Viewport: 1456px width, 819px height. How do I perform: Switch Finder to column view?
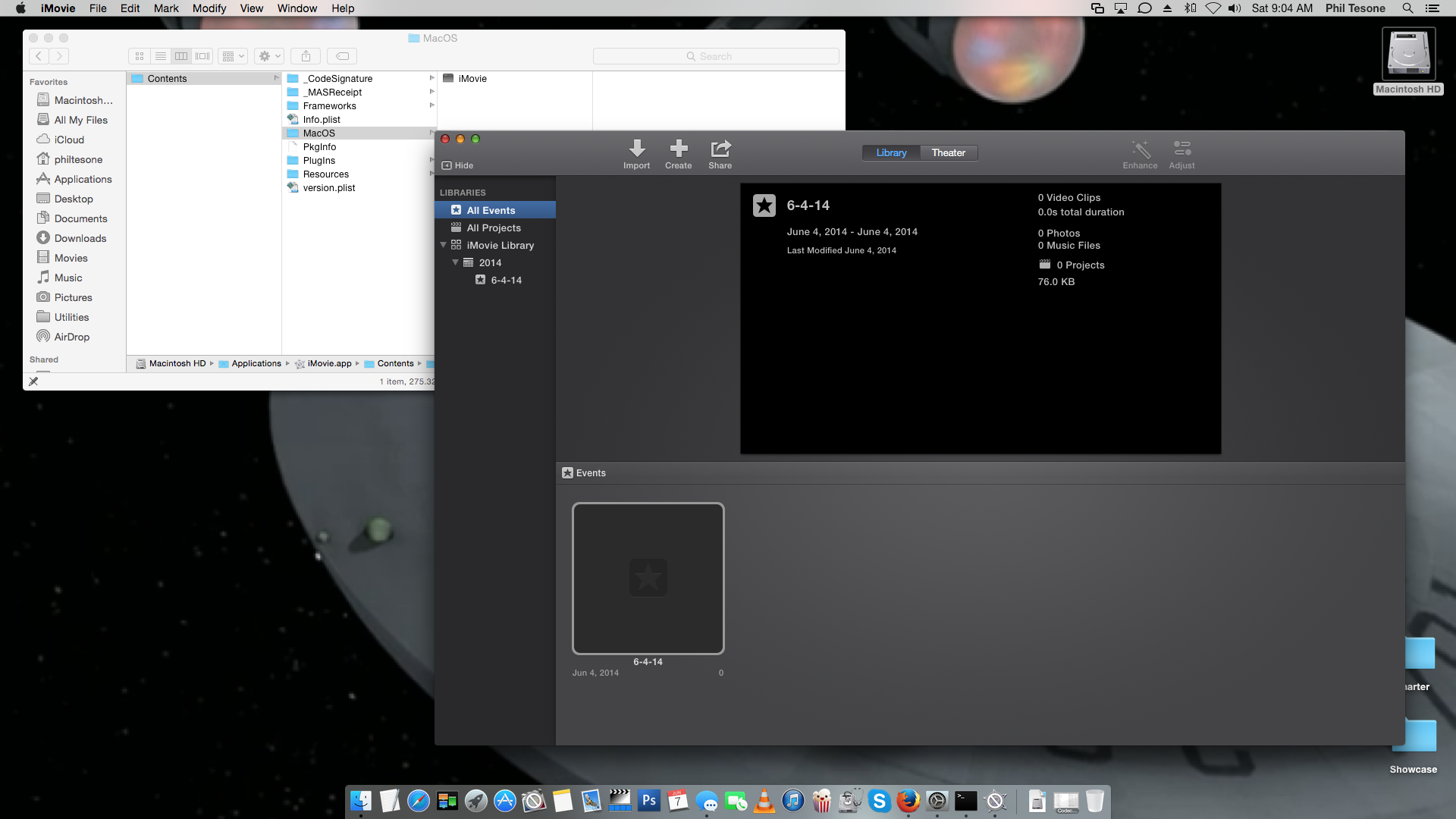181,56
